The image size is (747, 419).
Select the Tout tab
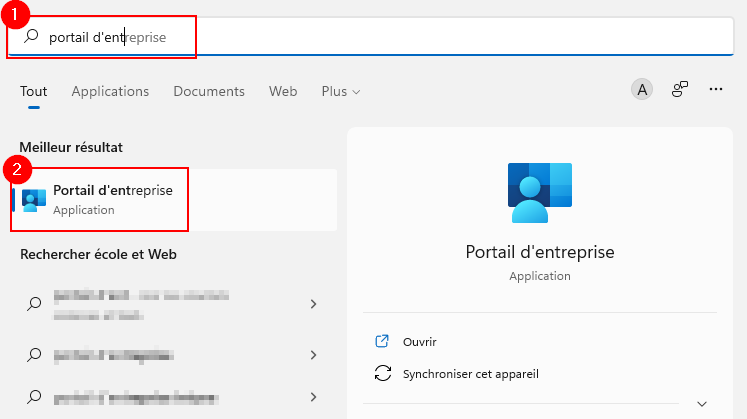pos(33,91)
